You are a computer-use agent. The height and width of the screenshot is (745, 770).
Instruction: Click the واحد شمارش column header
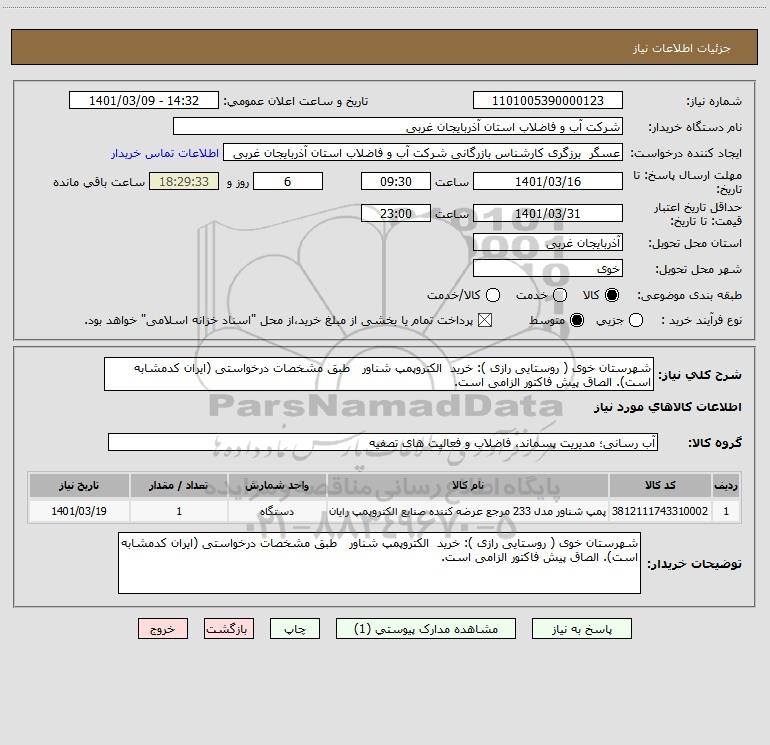[x=277, y=485]
